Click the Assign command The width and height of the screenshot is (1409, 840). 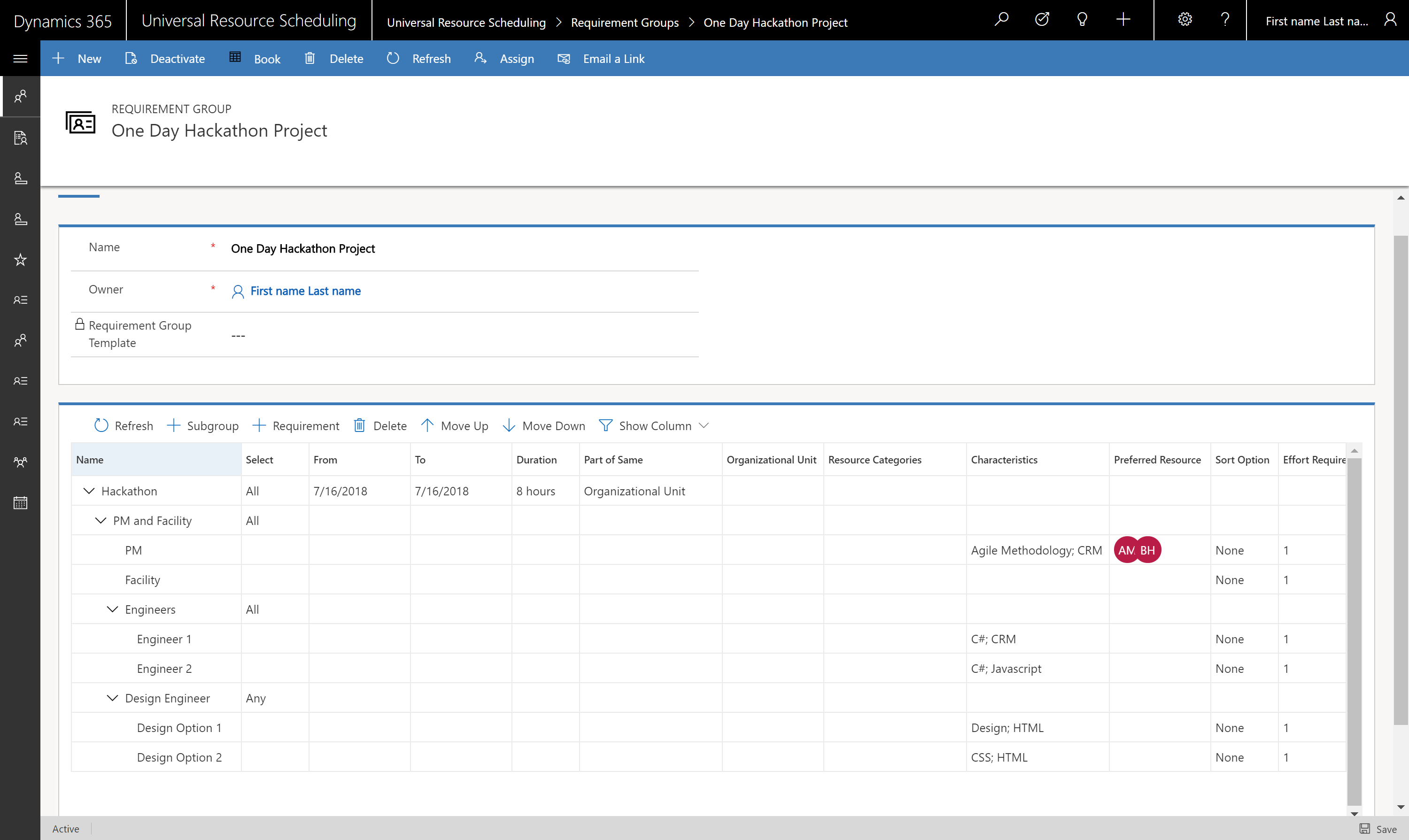(504, 58)
